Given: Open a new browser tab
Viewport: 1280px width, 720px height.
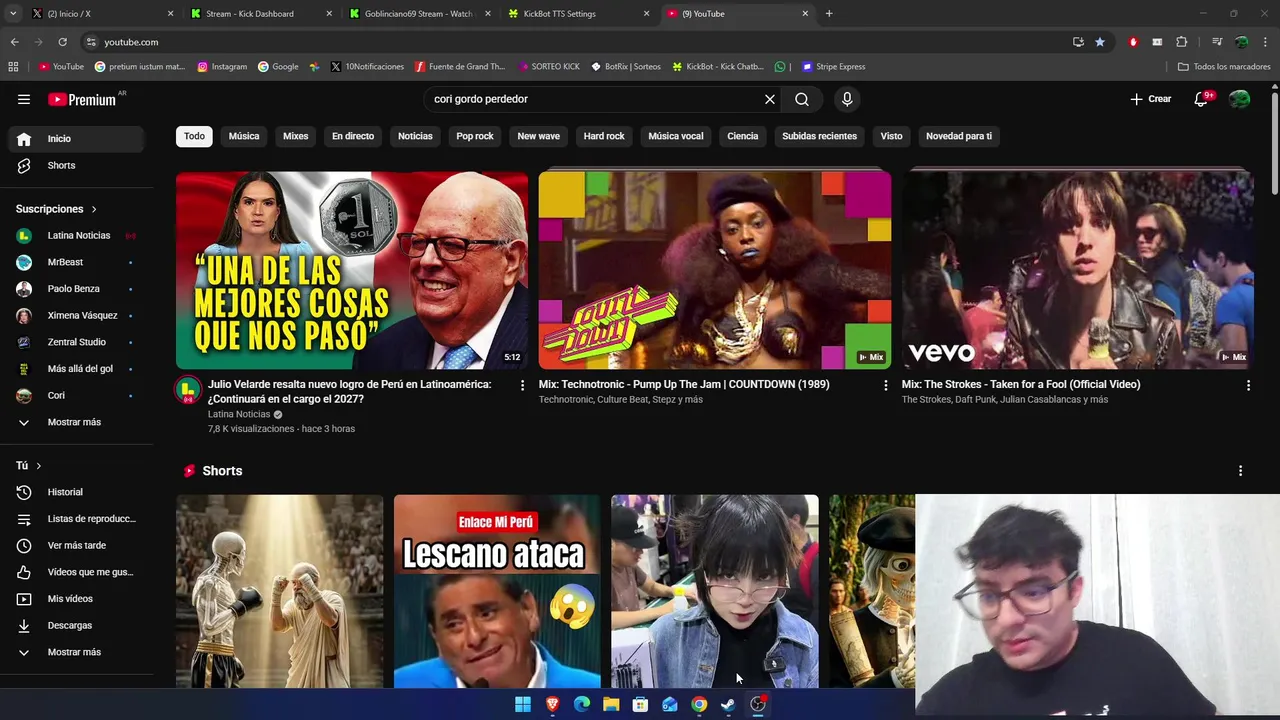Looking at the screenshot, I should point(829,14).
